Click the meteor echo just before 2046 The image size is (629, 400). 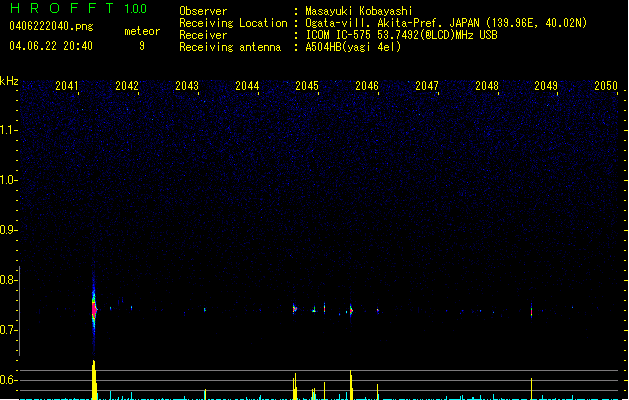point(351,310)
